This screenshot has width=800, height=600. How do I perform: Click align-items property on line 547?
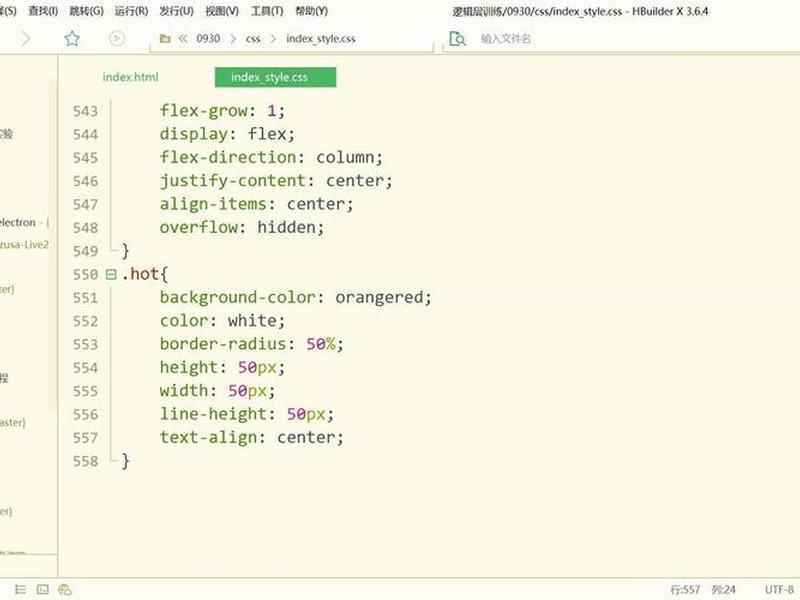213,204
